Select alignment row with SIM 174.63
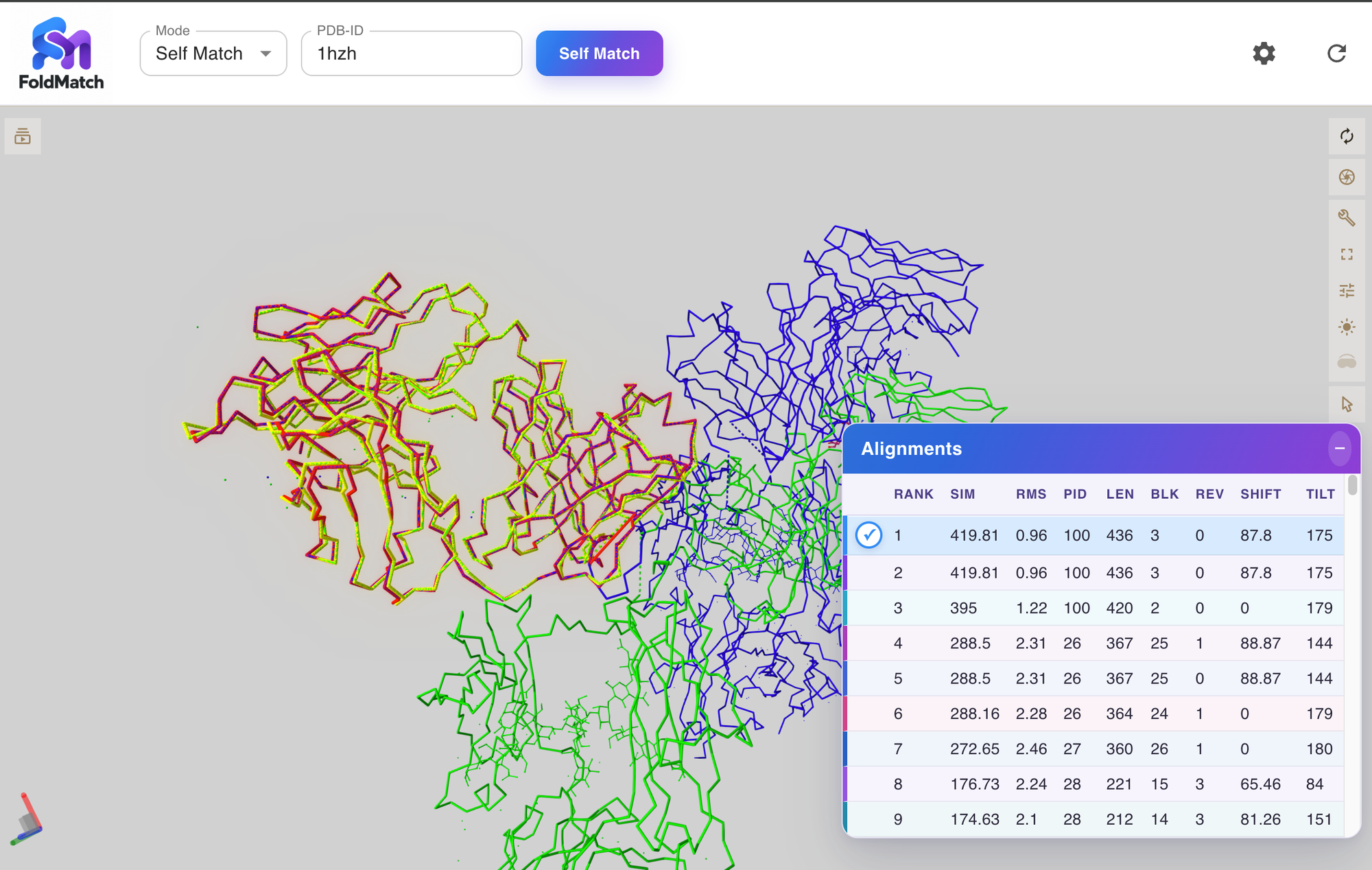1372x870 pixels. click(1093, 819)
